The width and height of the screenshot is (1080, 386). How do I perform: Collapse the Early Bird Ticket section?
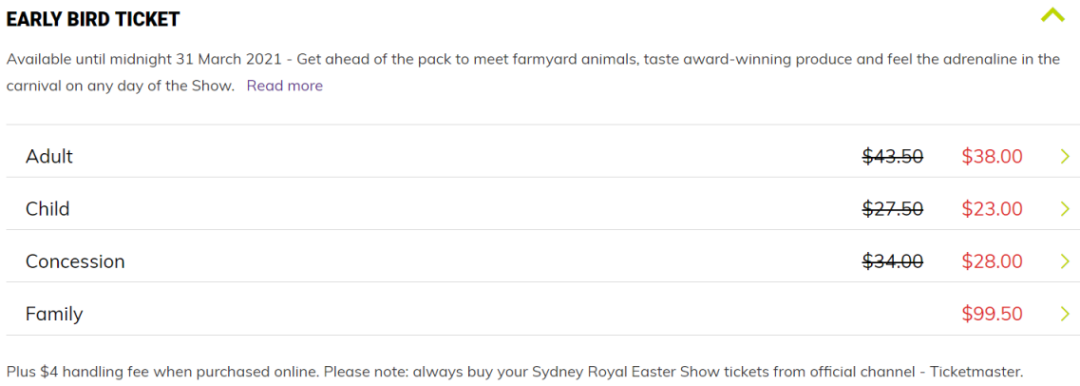1052,14
